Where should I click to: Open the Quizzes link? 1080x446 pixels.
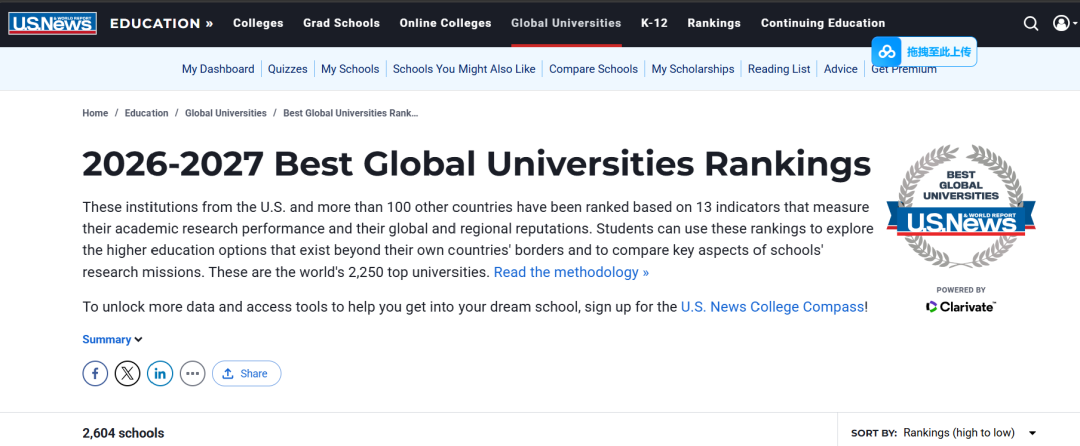coord(288,69)
